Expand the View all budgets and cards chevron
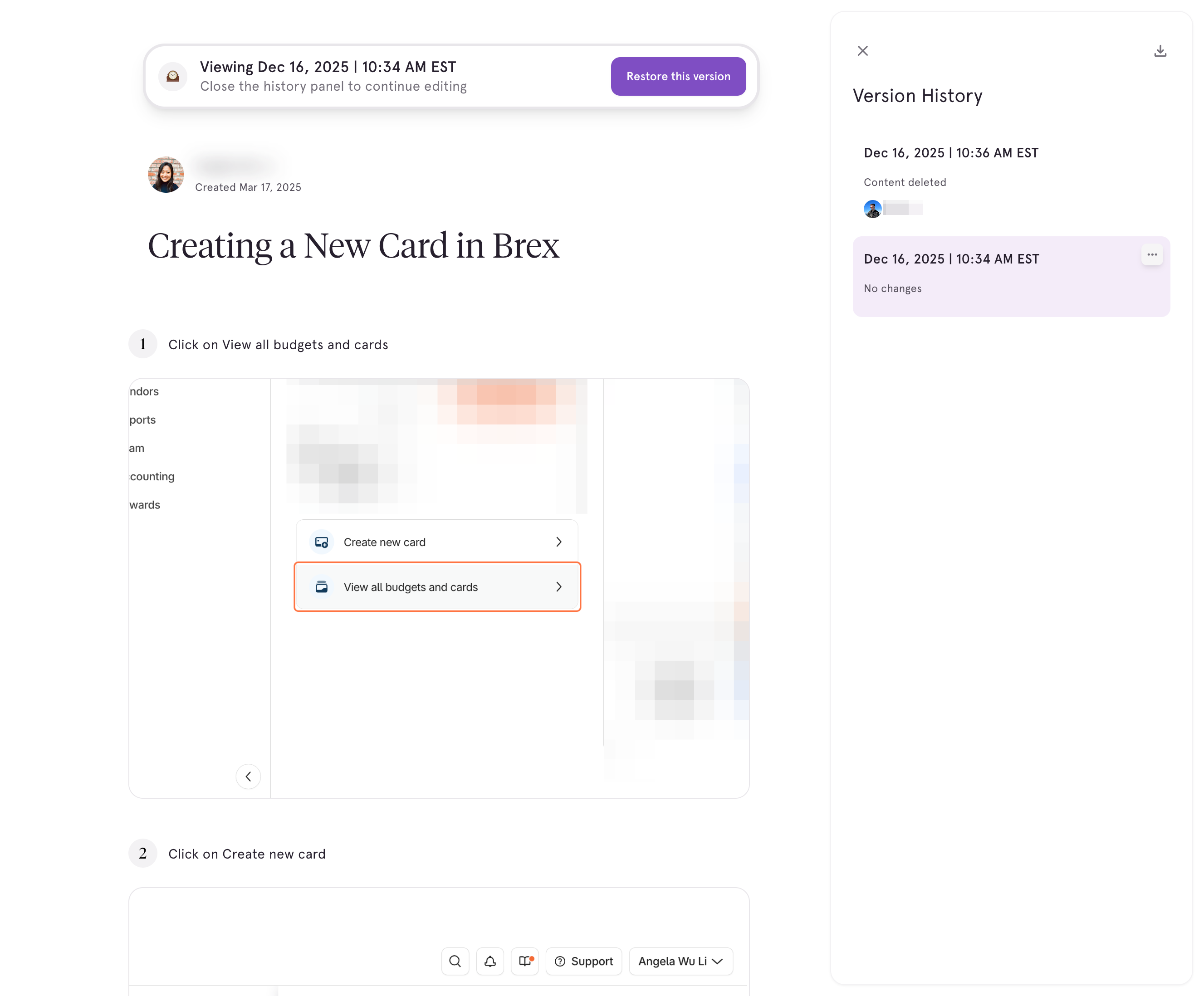Screen dimensions: 1204x996 pyautogui.click(x=558, y=586)
